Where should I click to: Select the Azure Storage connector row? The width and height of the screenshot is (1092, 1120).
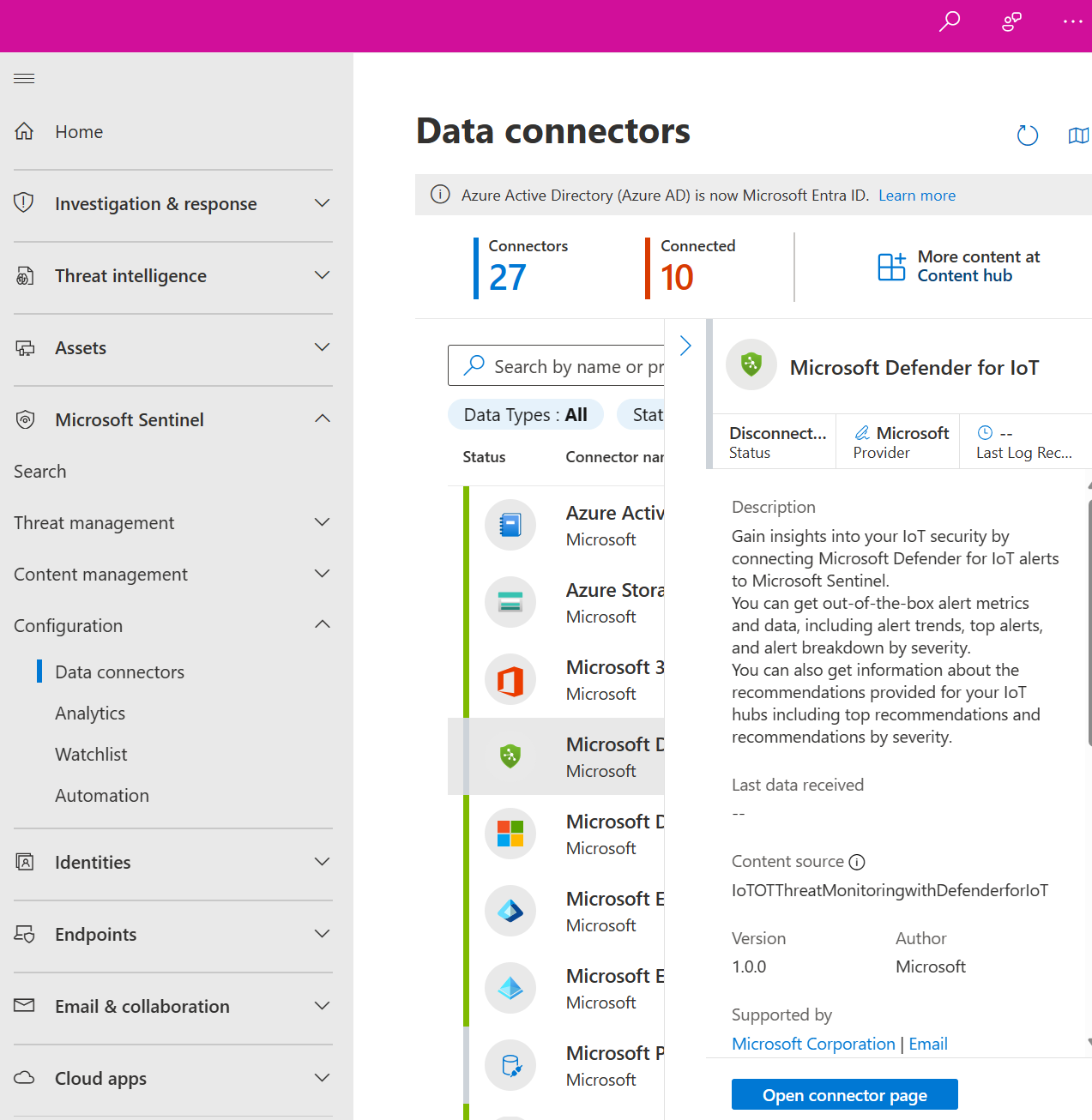point(556,602)
